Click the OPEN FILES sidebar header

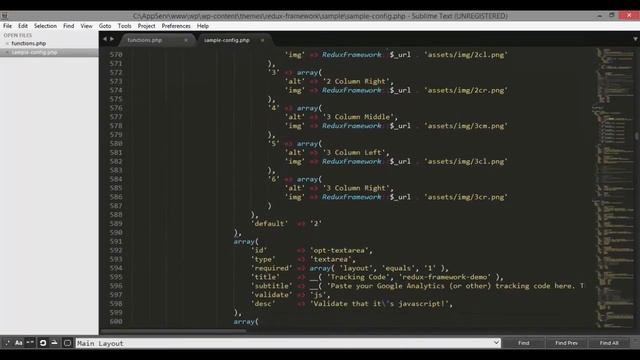(18, 36)
